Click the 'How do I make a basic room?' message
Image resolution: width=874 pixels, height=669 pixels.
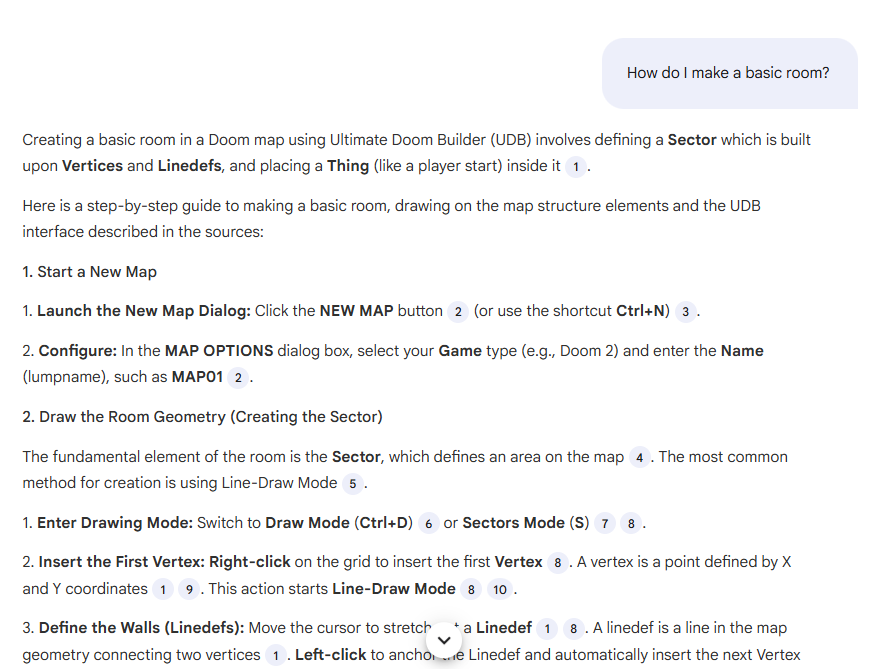(728, 73)
